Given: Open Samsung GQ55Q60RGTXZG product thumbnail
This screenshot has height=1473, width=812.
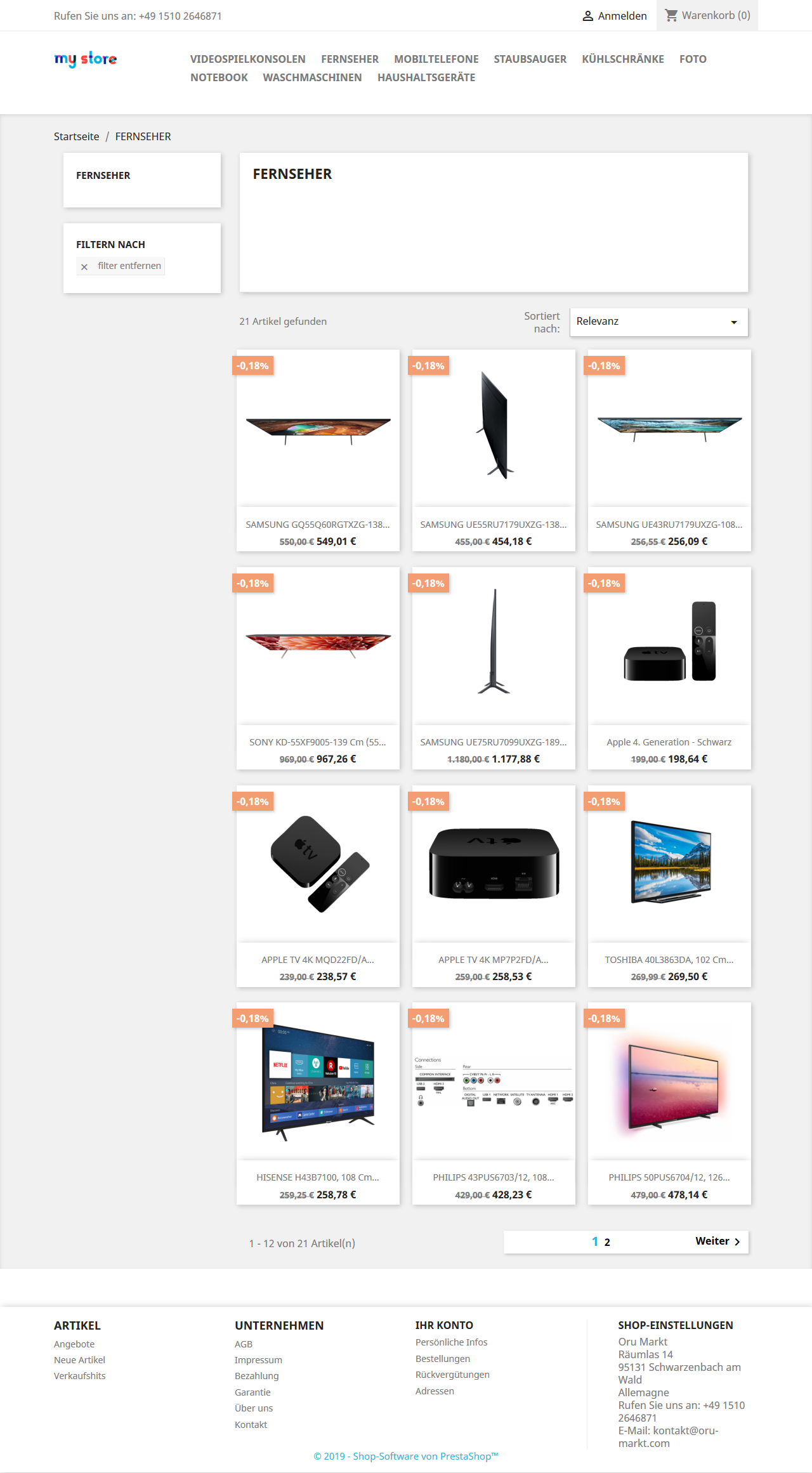Looking at the screenshot, I should [318, 428].
